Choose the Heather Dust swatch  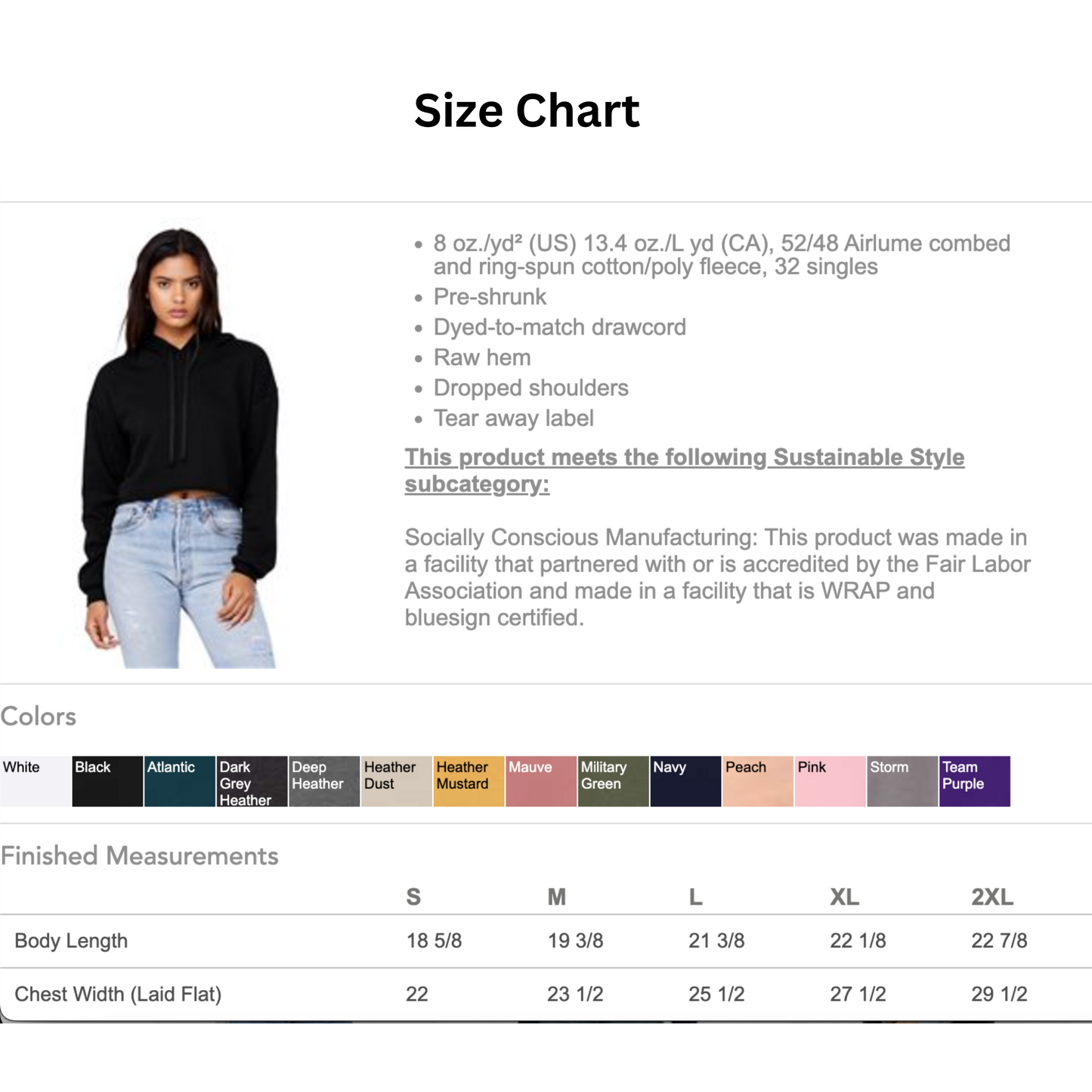(397, 781)
